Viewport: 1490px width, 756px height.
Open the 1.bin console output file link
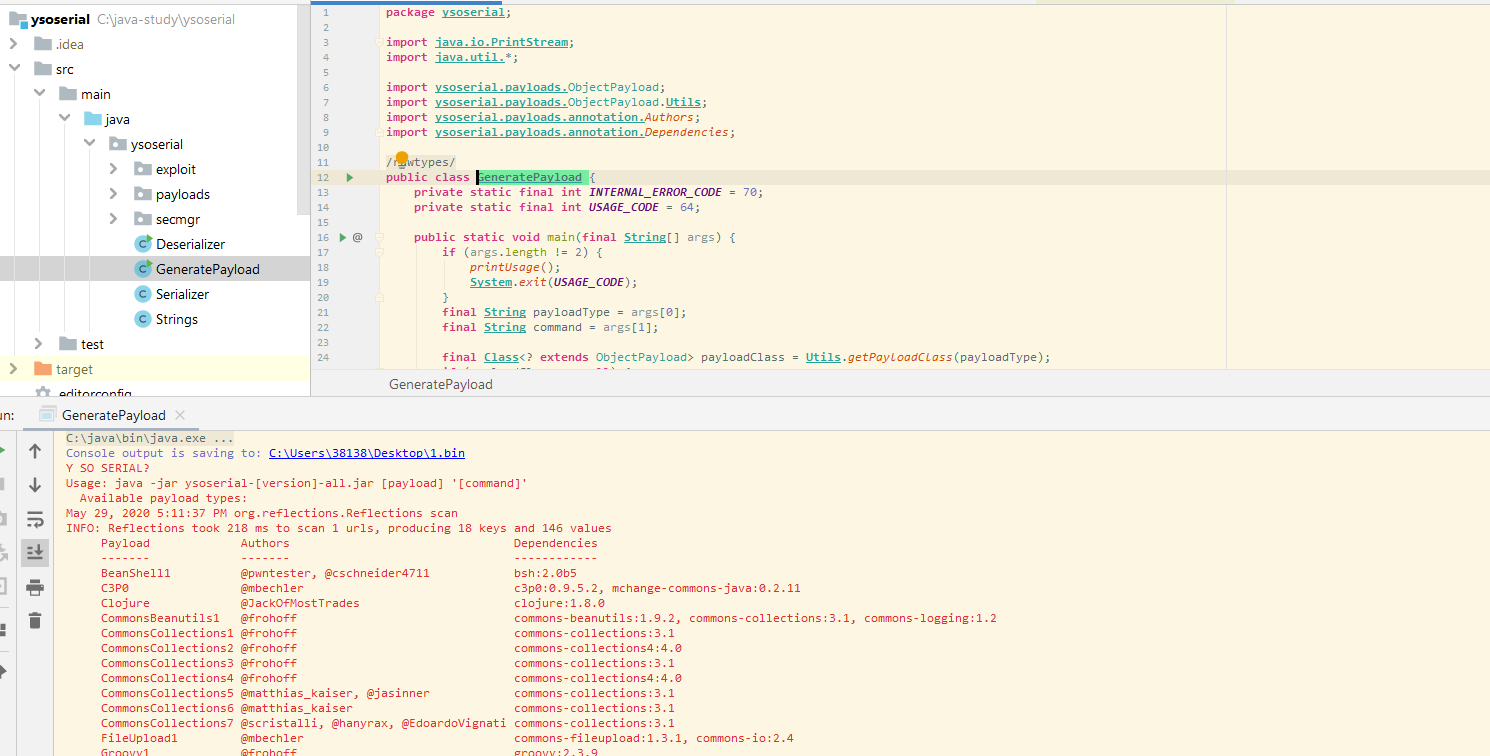pyautogui.click(x=366, y=453)
